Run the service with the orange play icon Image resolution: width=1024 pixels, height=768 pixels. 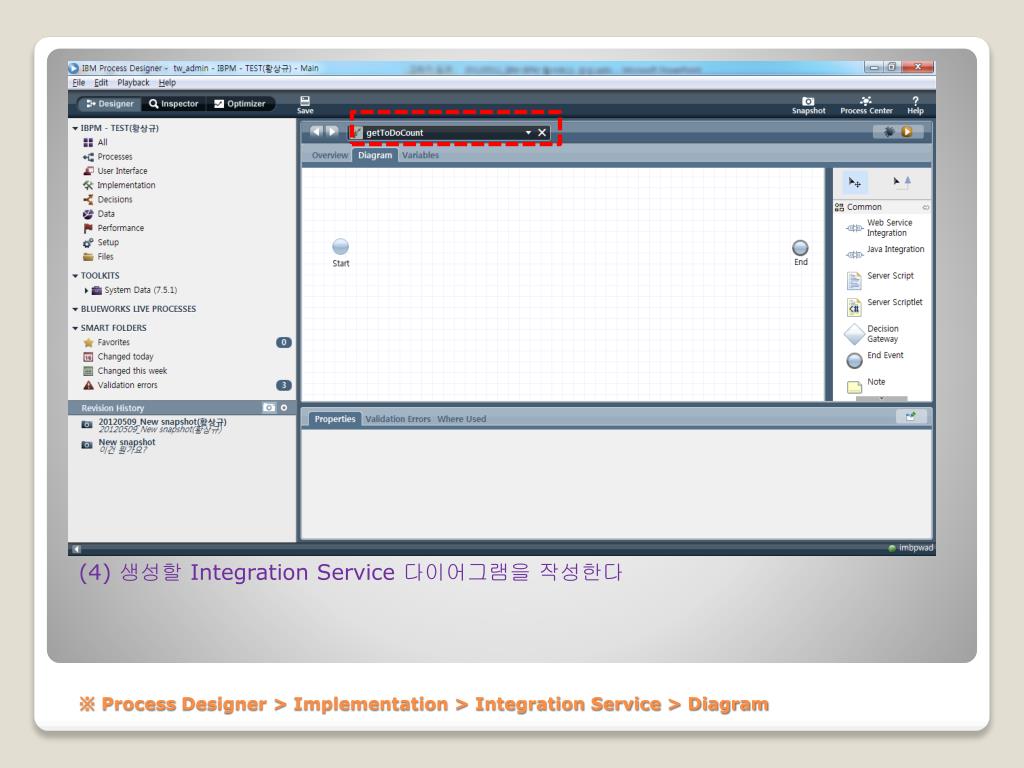907,132
